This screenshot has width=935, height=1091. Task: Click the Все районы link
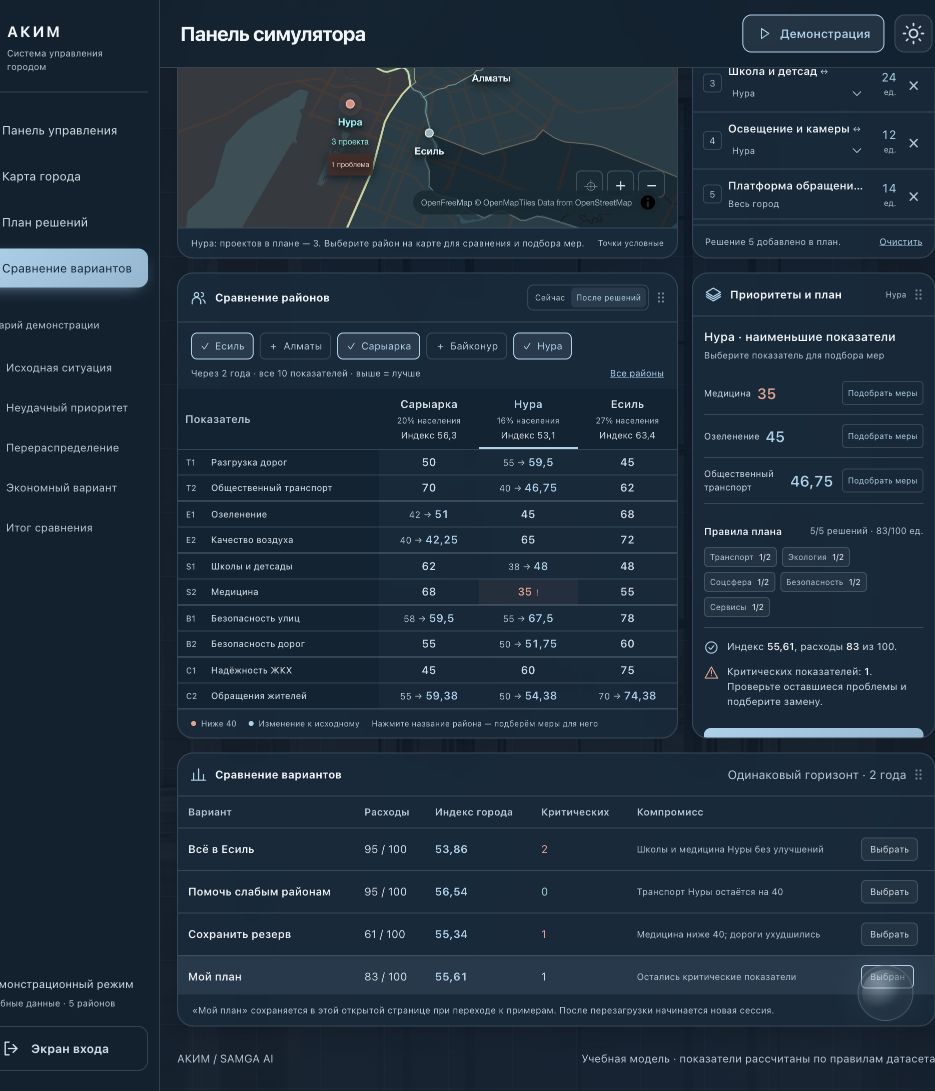[x=637, y=374]
